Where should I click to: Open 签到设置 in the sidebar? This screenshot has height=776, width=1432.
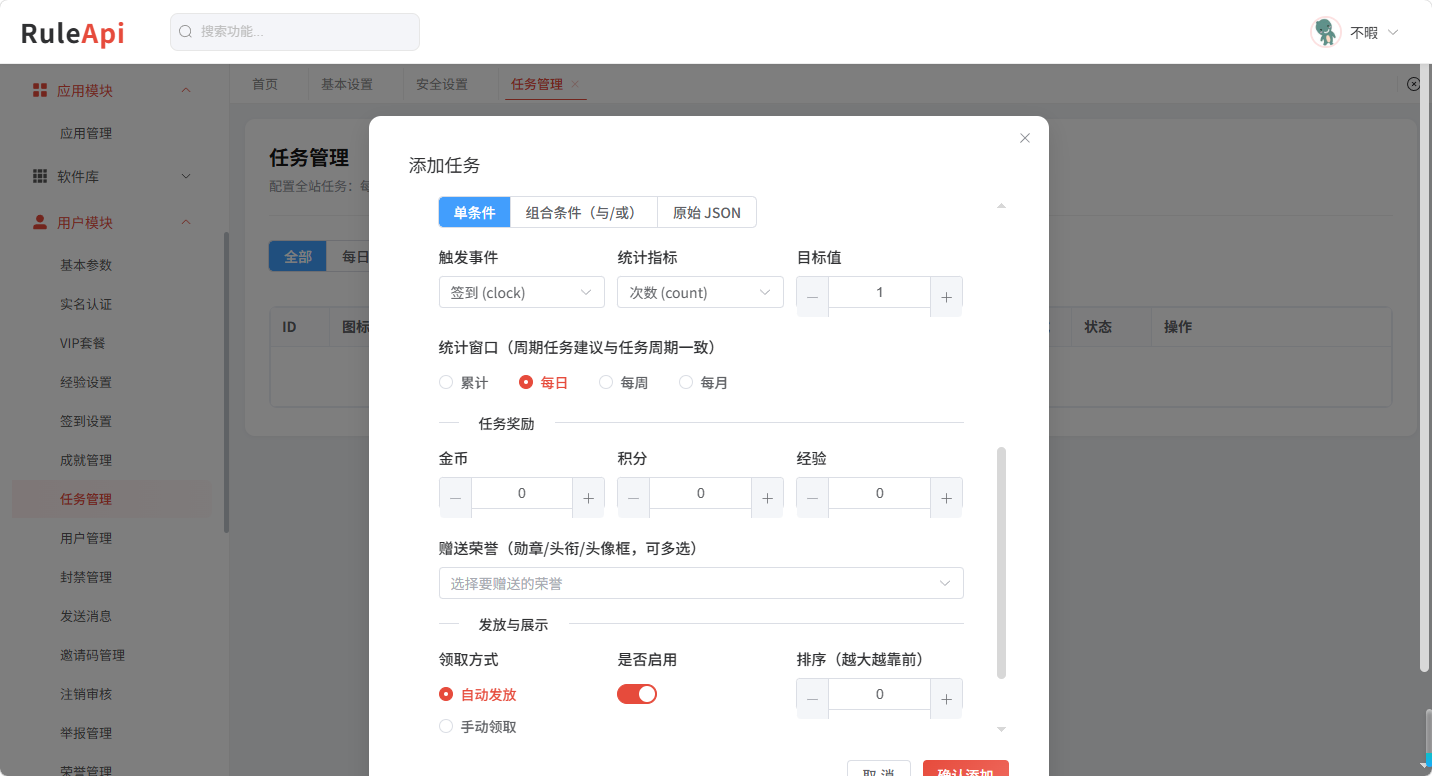86,421
